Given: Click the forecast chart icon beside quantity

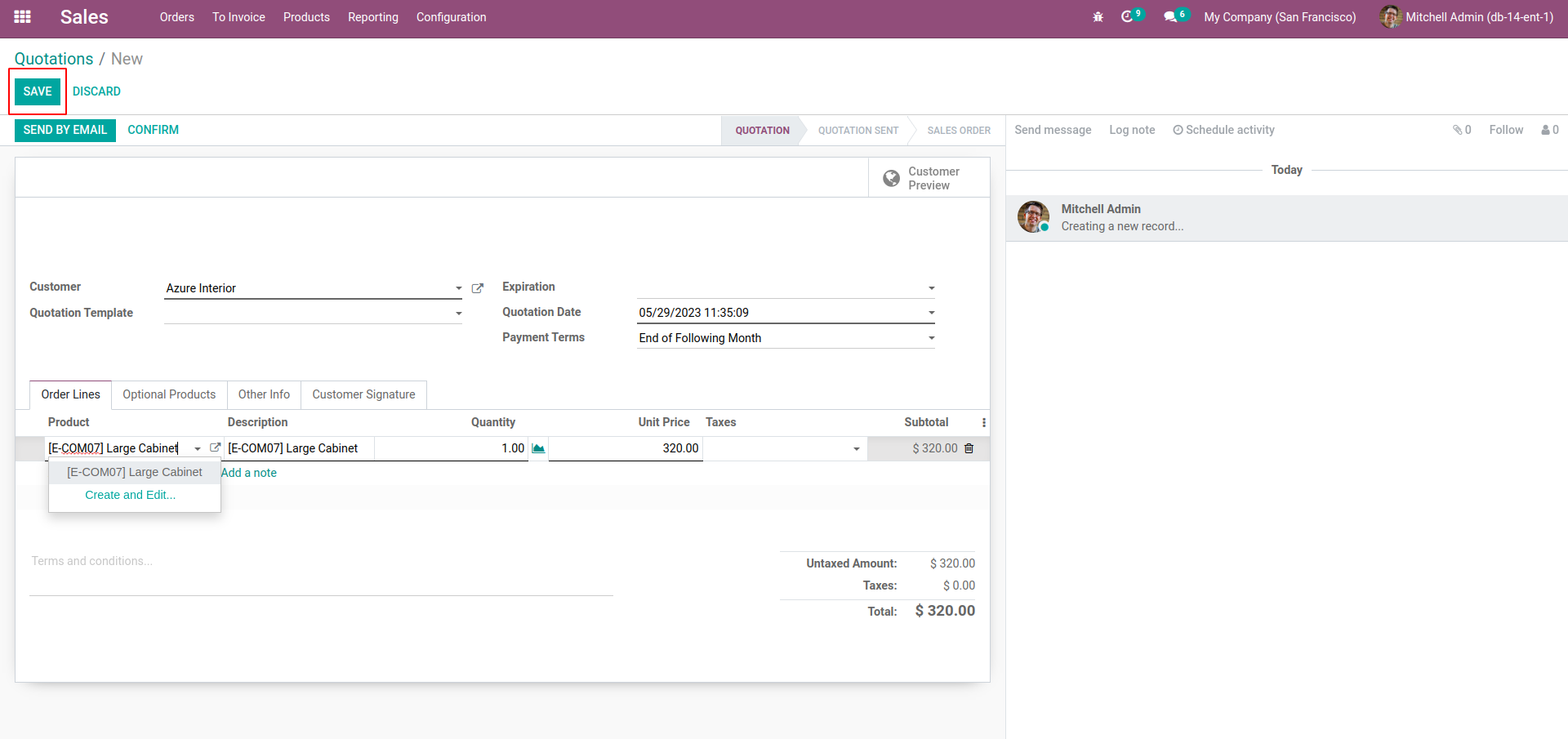Looking at the screenshot, I should point(538,448).
